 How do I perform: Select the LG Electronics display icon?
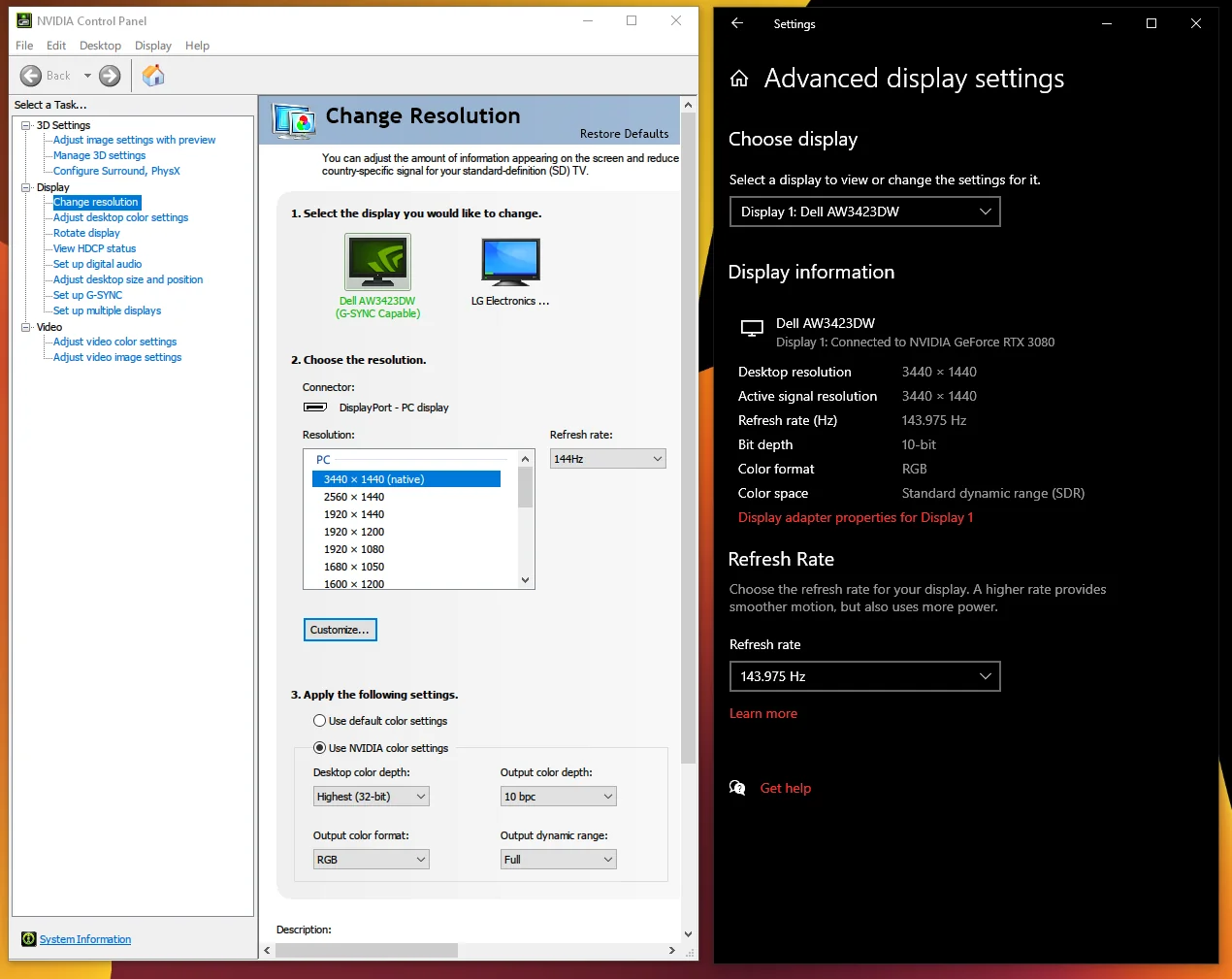point(510,262)
